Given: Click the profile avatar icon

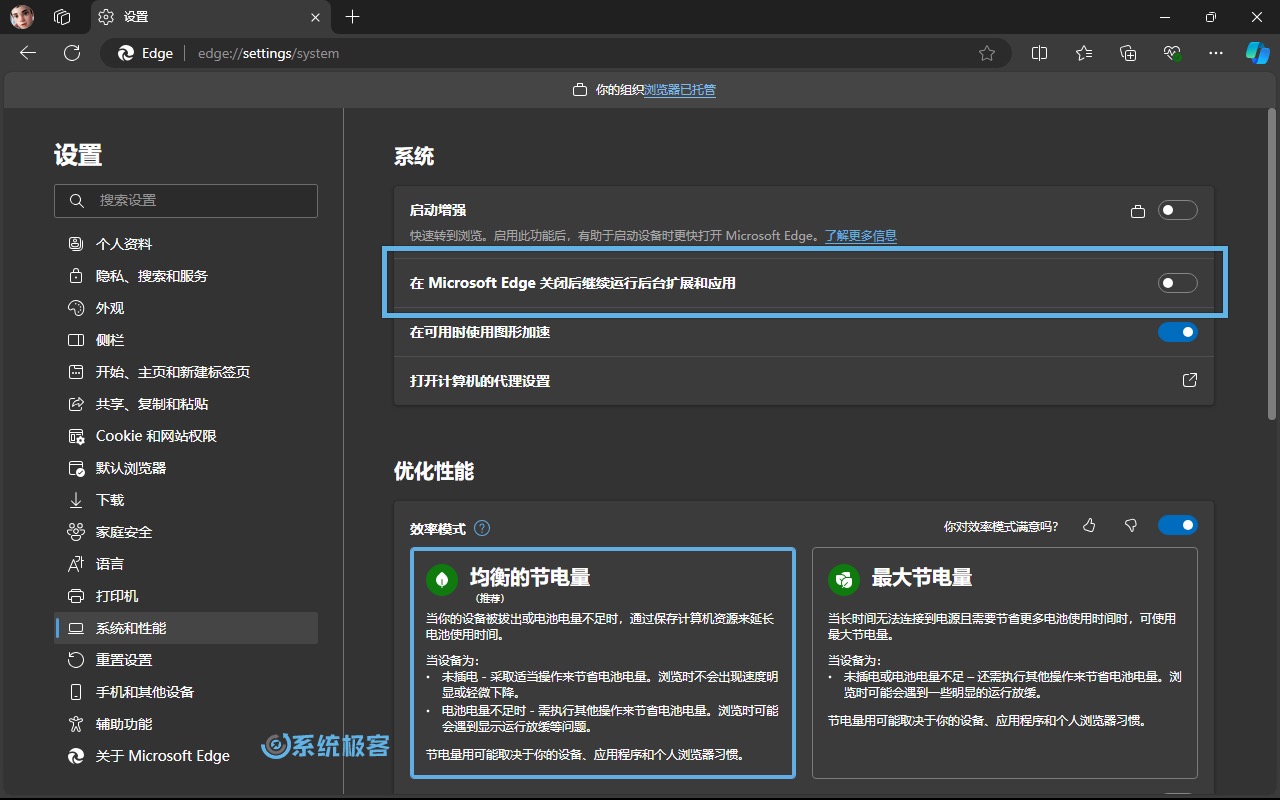Looking at the screenshot, I should [x=22, y=17].
